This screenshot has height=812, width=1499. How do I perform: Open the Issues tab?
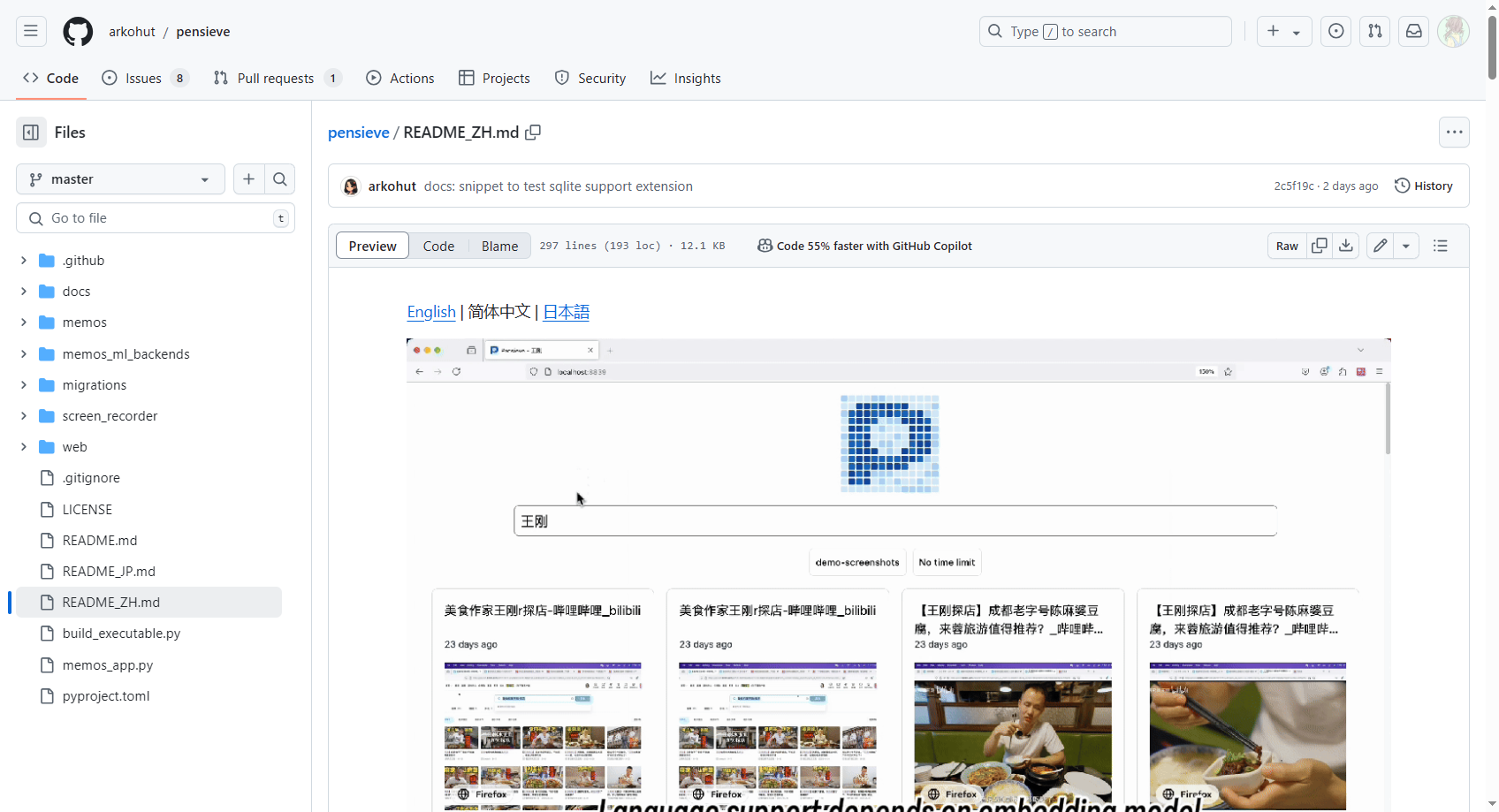(145, 78)
